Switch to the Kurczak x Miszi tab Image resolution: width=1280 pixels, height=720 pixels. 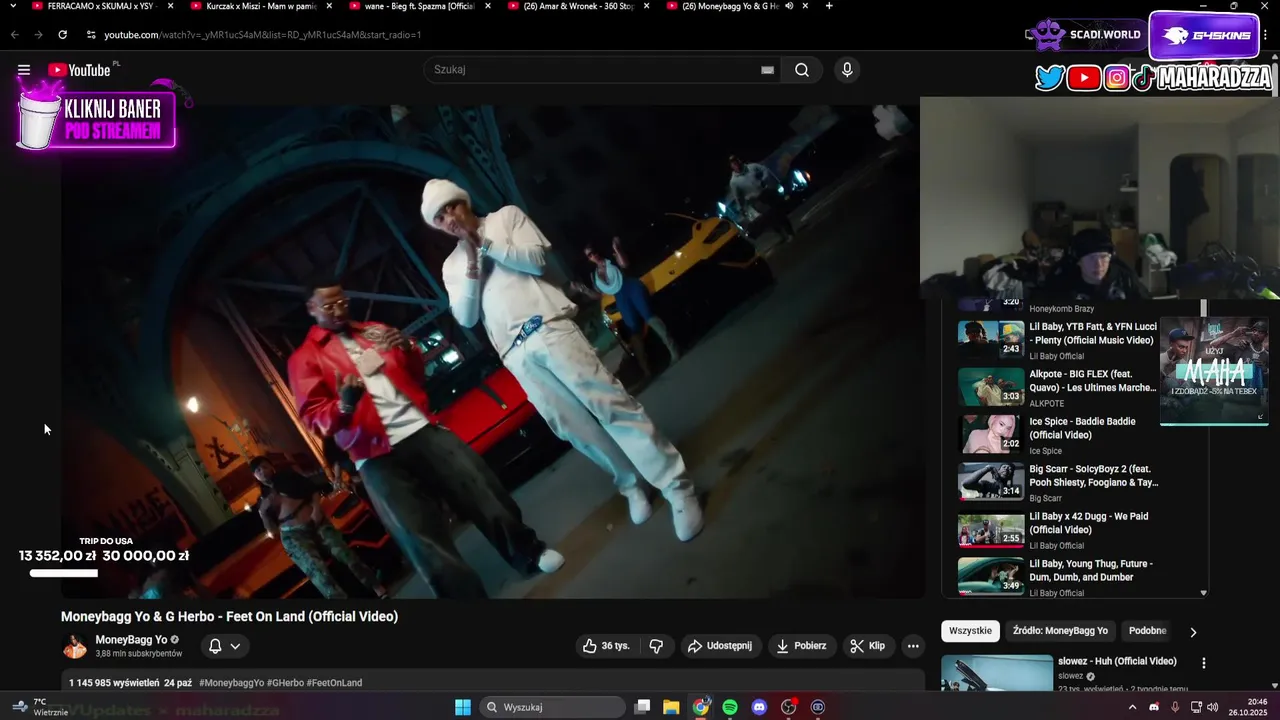pyautogui.click(x=260, y=6)
